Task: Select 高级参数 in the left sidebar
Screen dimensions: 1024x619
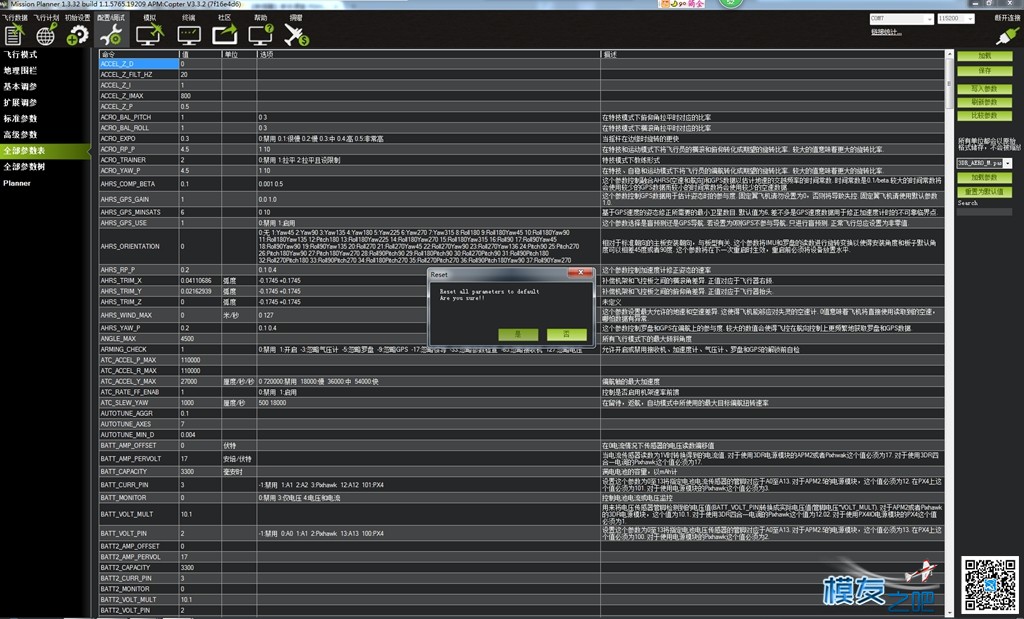Action: 20,135
